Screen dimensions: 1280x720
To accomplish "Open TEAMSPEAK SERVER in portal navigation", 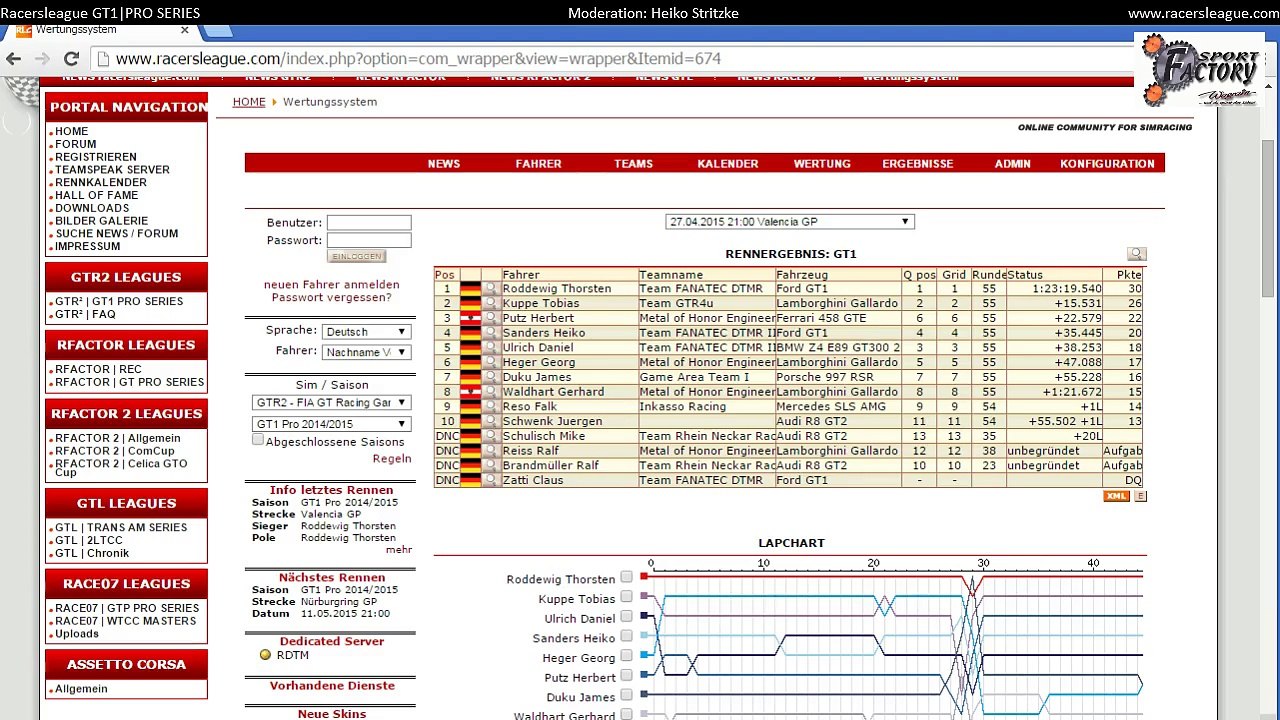I will point(112,170).
